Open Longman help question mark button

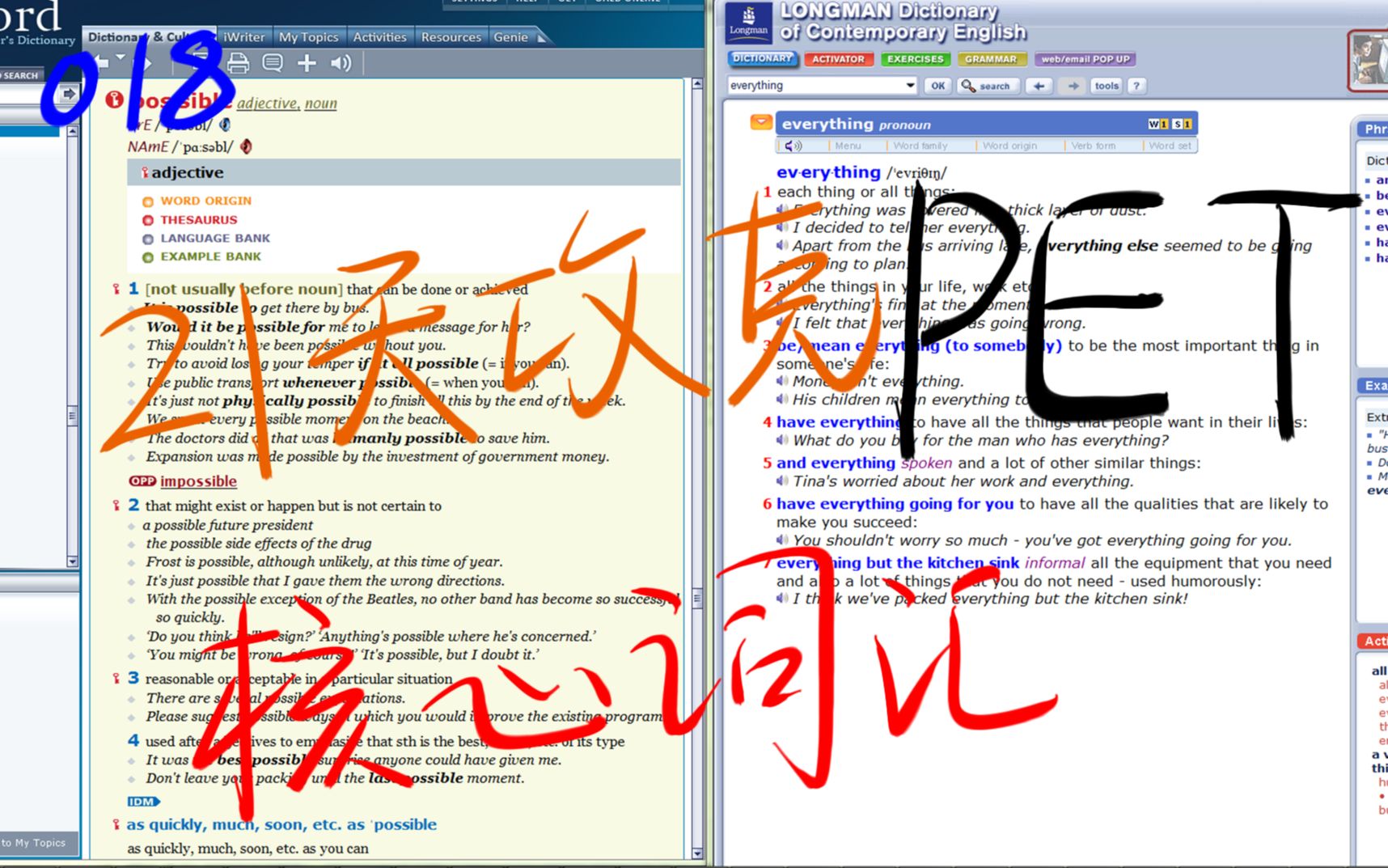click(x=1136, y=86)
